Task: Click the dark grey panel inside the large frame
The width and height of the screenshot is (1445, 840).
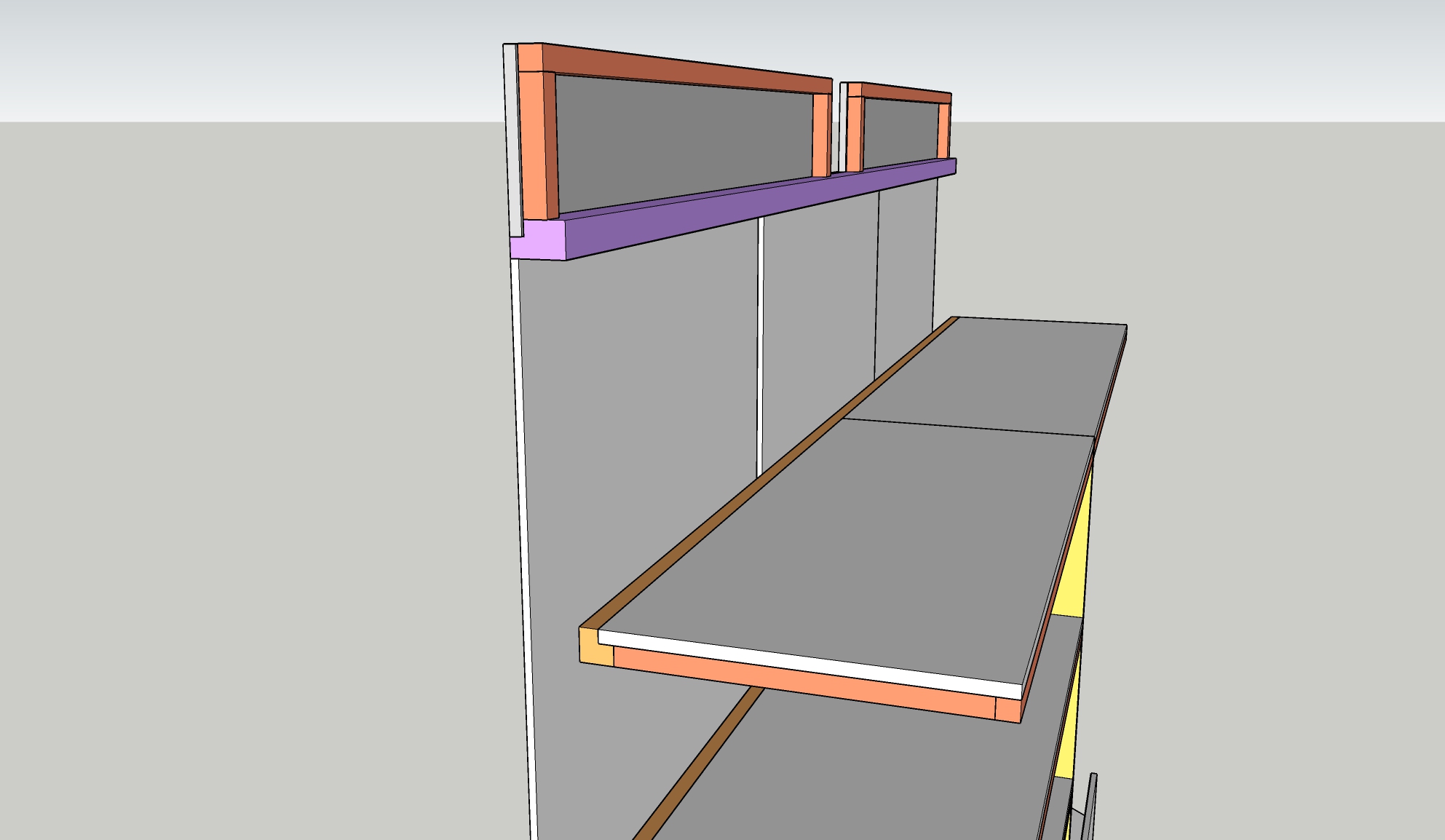Action: point(684,142)
